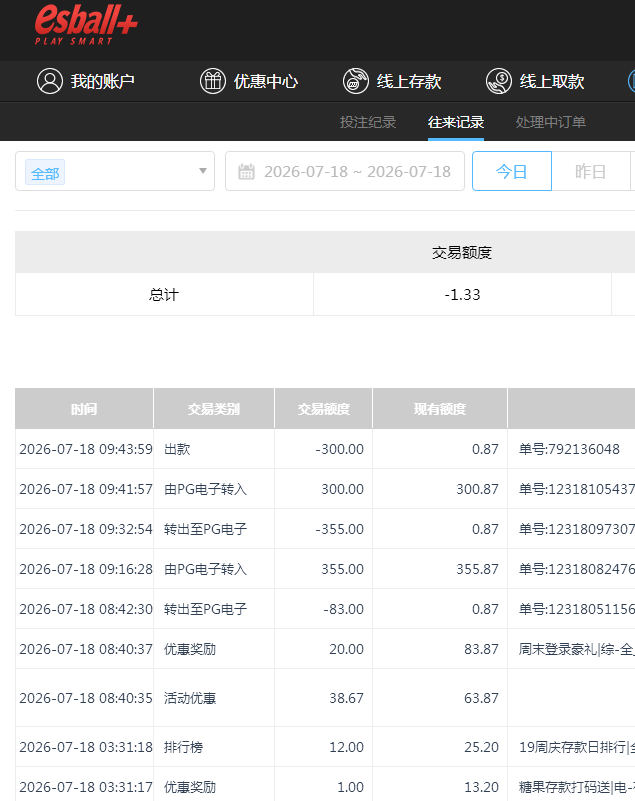Click order number 单号:12318105437
Viewport: 635px width, 801px height.
pyautogui.click(x=577, y=489)
